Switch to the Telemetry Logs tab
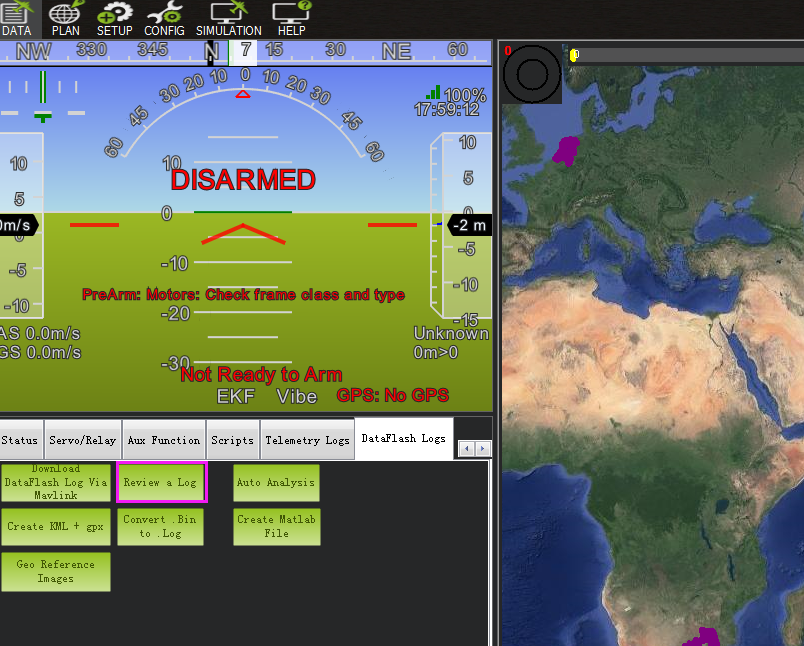 tap(307, 440)
